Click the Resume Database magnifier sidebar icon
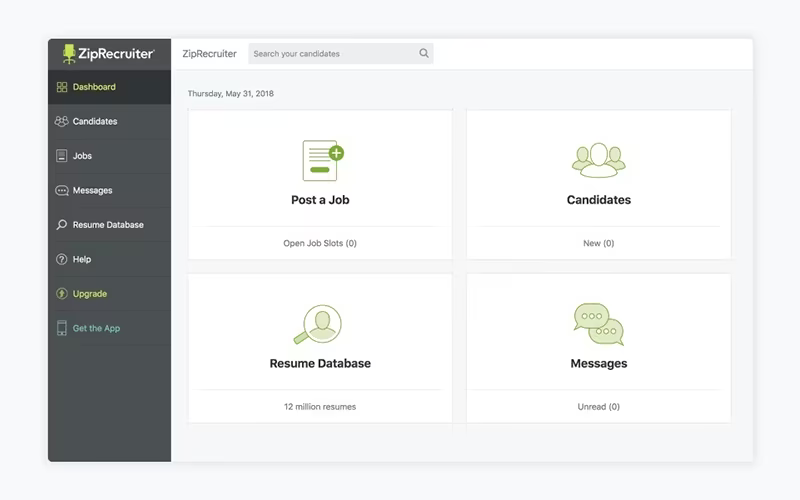The width and height of the screenshot is (800, 500). point(62,224)
